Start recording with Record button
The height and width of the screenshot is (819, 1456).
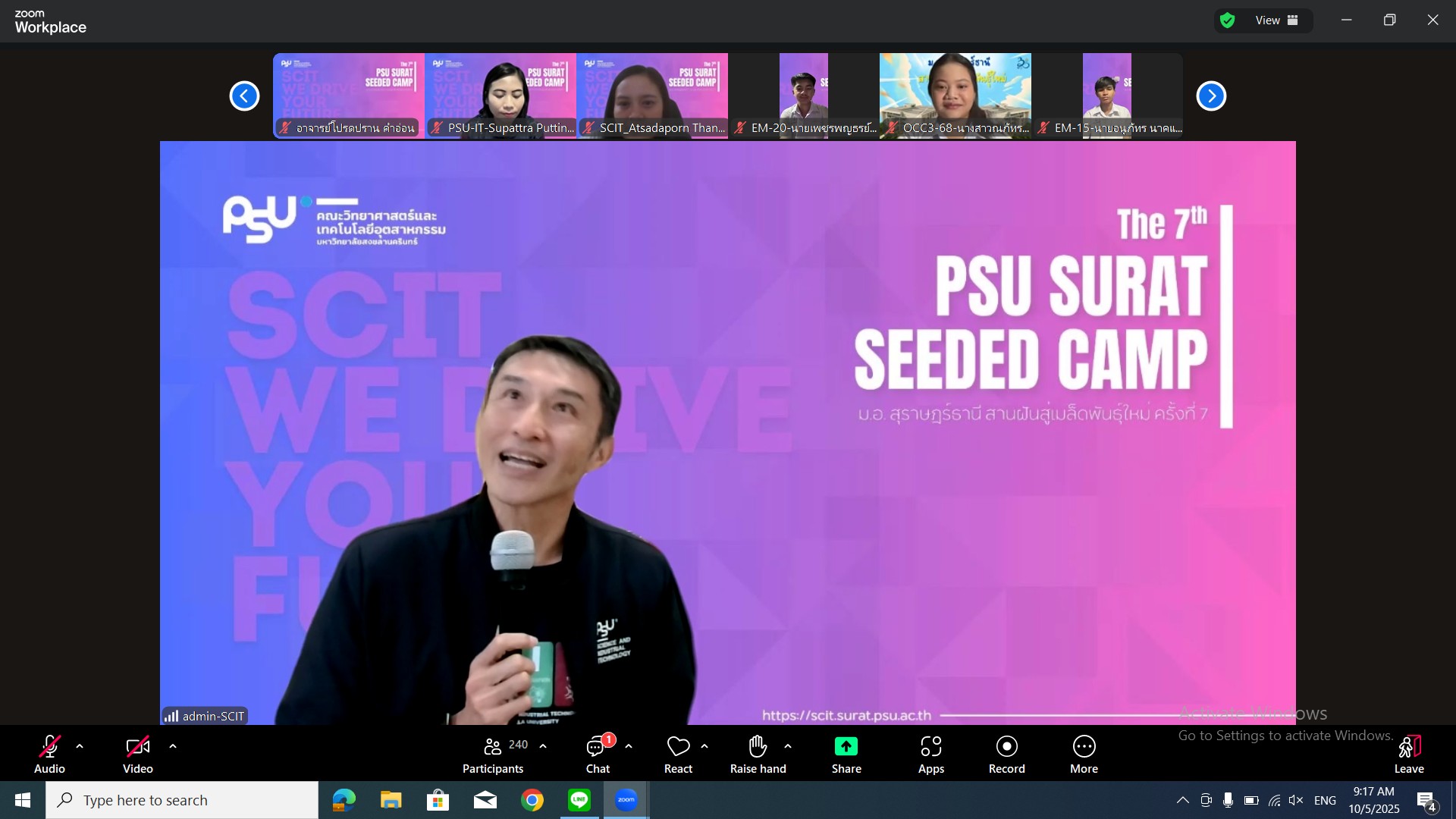coord(1006,747)
